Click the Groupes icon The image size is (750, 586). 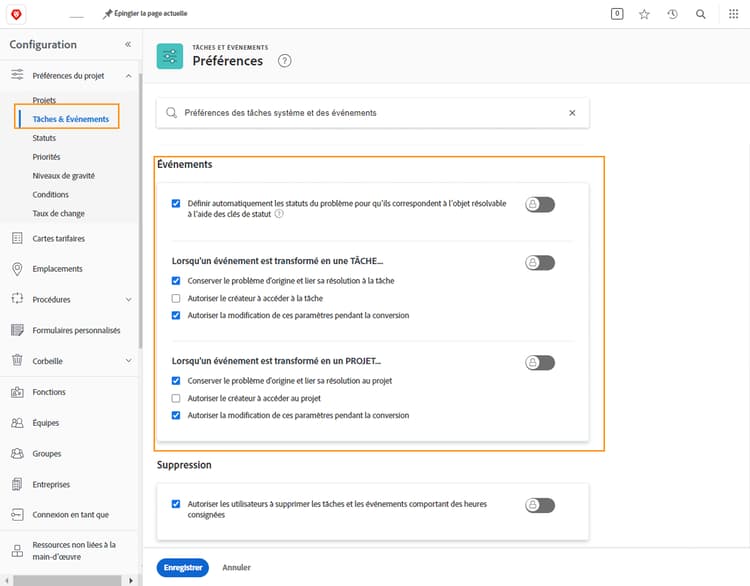(x=17, y=453)
